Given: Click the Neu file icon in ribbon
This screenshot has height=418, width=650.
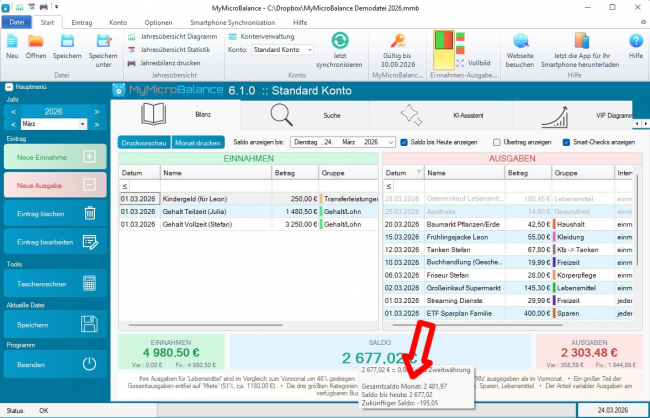Looking at the screenshot, I should pyautogui.click(x=12, y=43).
